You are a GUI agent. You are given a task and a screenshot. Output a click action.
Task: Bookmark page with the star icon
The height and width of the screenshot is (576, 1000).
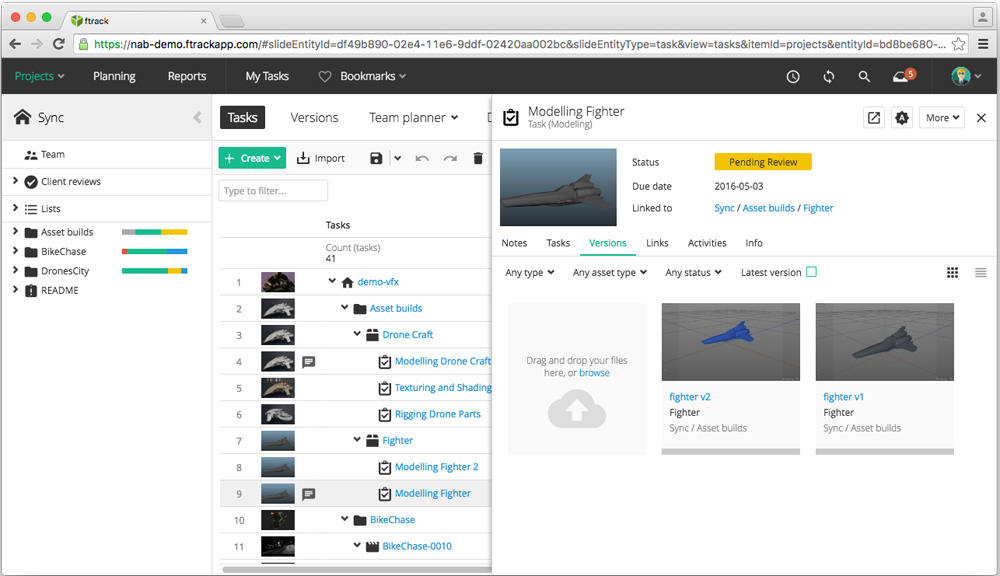pos(958,44)
